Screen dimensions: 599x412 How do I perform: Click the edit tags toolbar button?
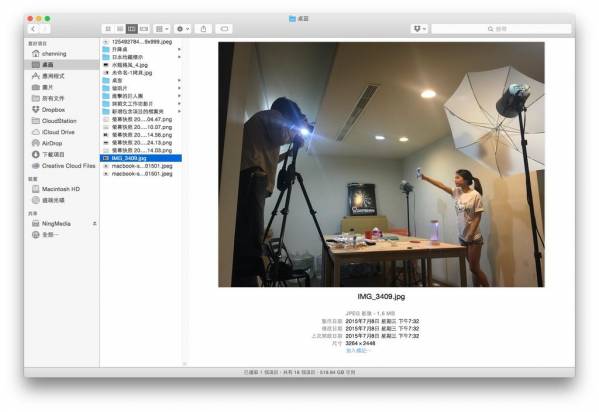pos(224,29)
